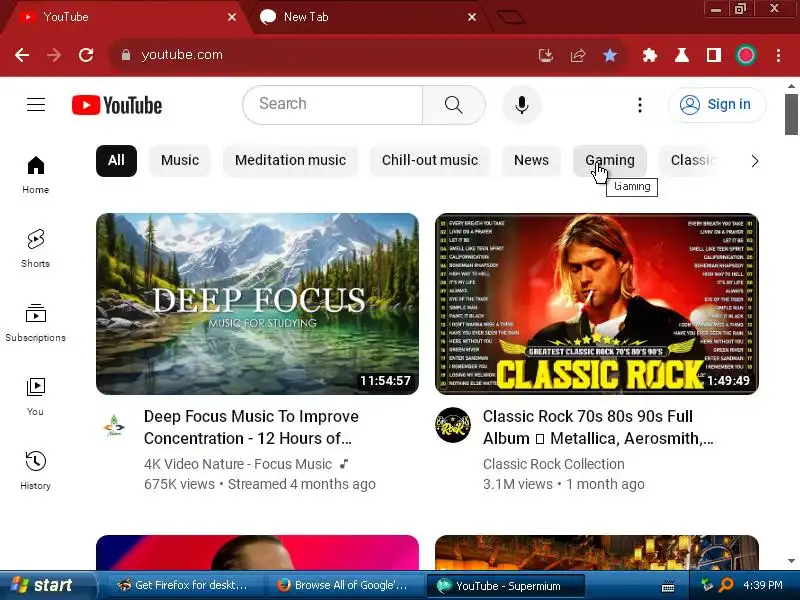Click the browser back arrow
Viewport: 800px width, 600px height.
tap(22, 55)
